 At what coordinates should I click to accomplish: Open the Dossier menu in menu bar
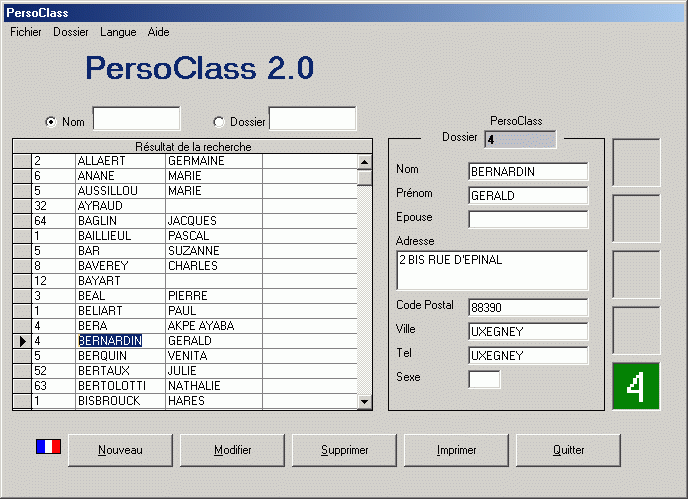[71, 32]
